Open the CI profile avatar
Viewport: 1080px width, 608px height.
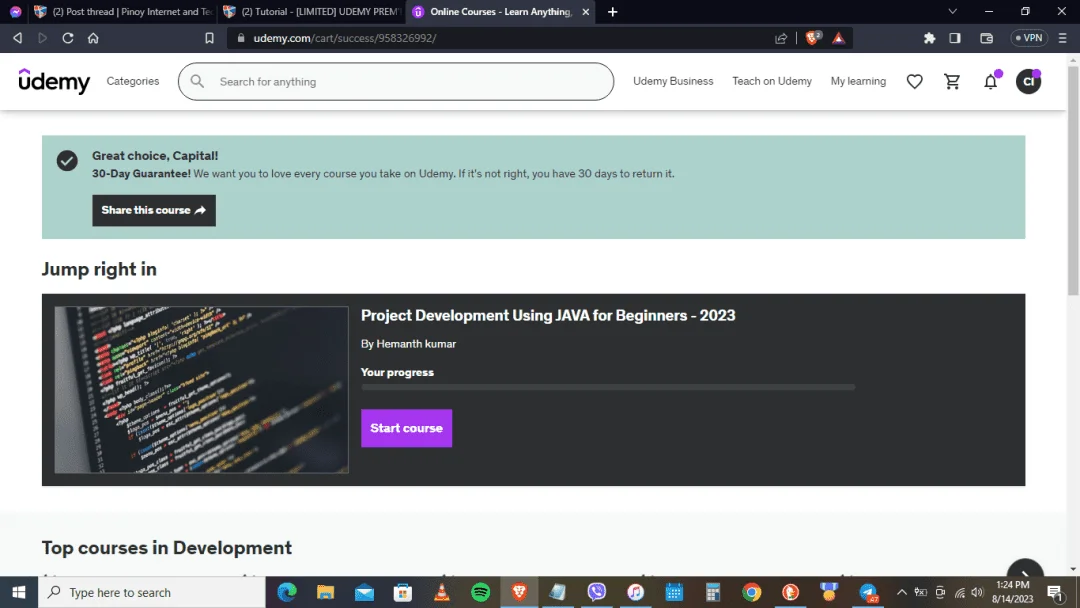[x=1028, y=81]
